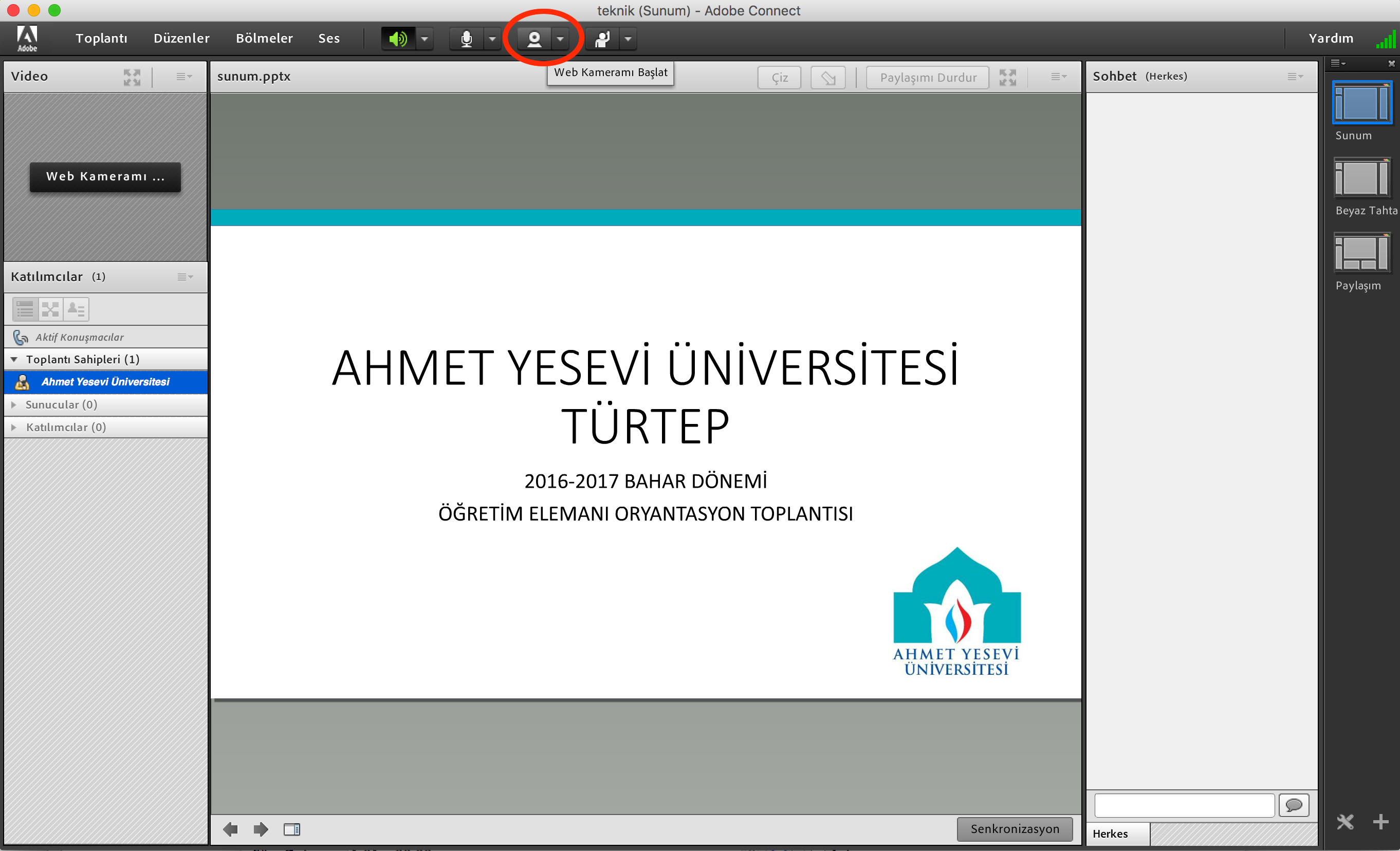Viewport: 1400px width, 851px height.
Task: Expand the Sunucular group
Action: point(14,404)
